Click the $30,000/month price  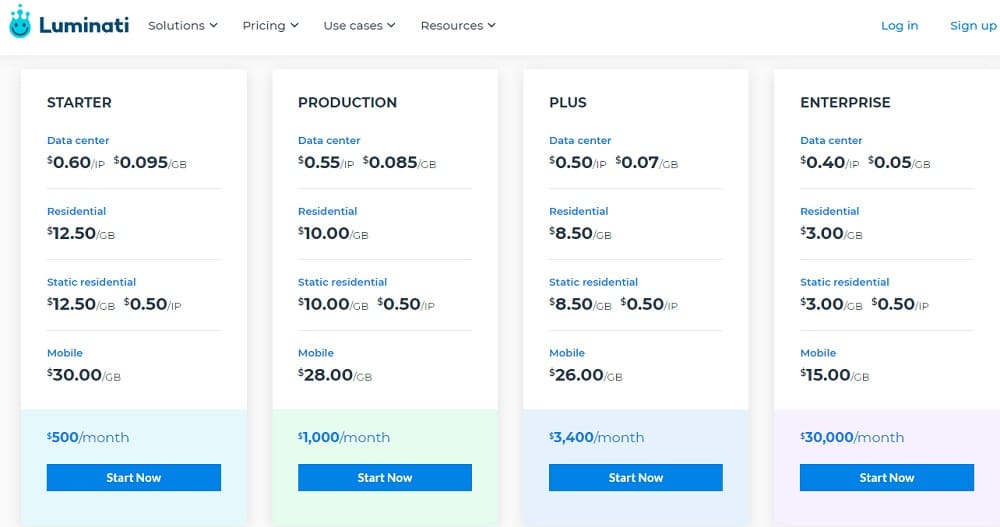(852, 438)
